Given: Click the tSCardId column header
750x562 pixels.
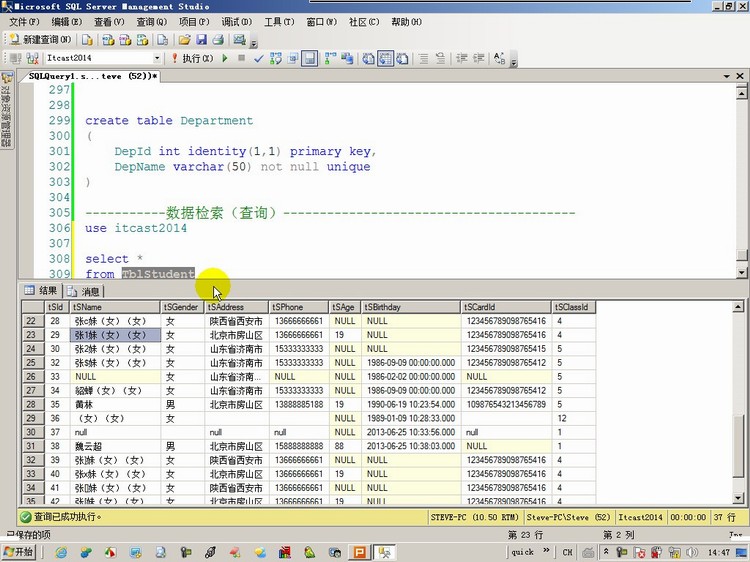Looking at the screenshot, I should tap(506, 307).
